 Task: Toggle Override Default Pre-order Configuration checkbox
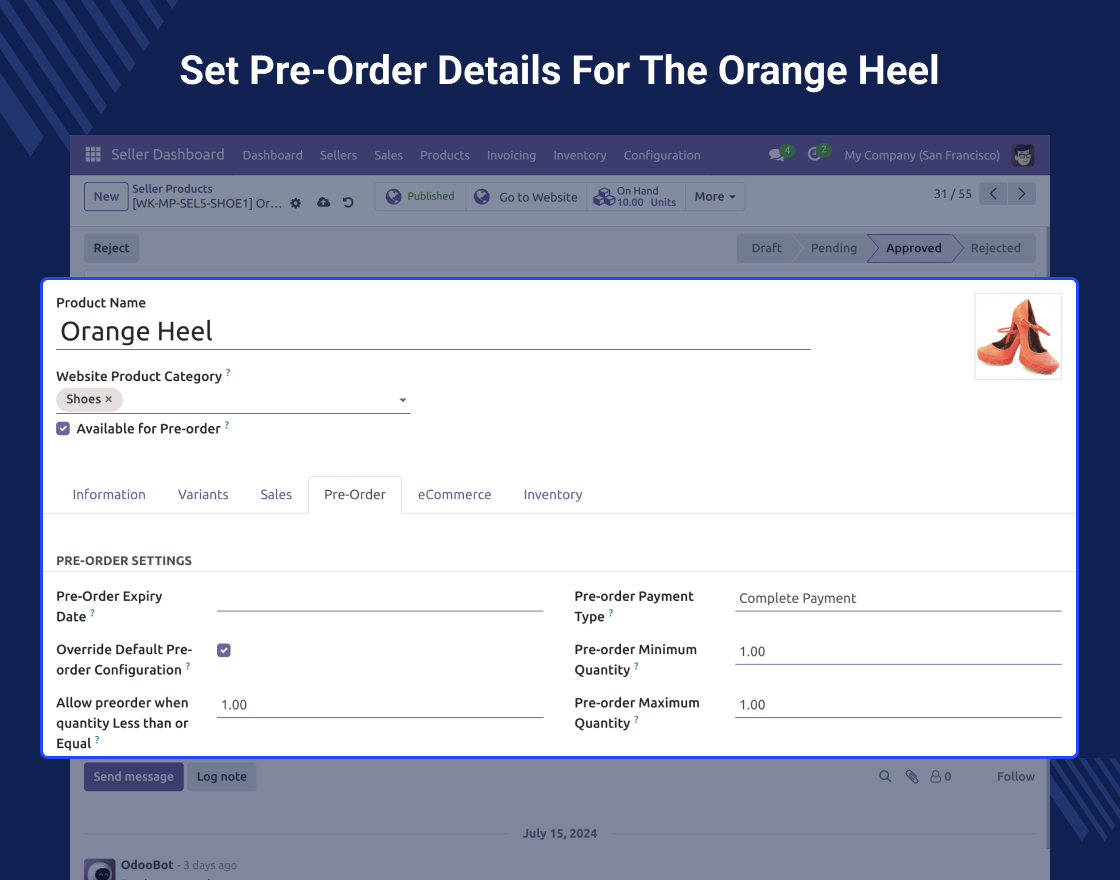224,650
